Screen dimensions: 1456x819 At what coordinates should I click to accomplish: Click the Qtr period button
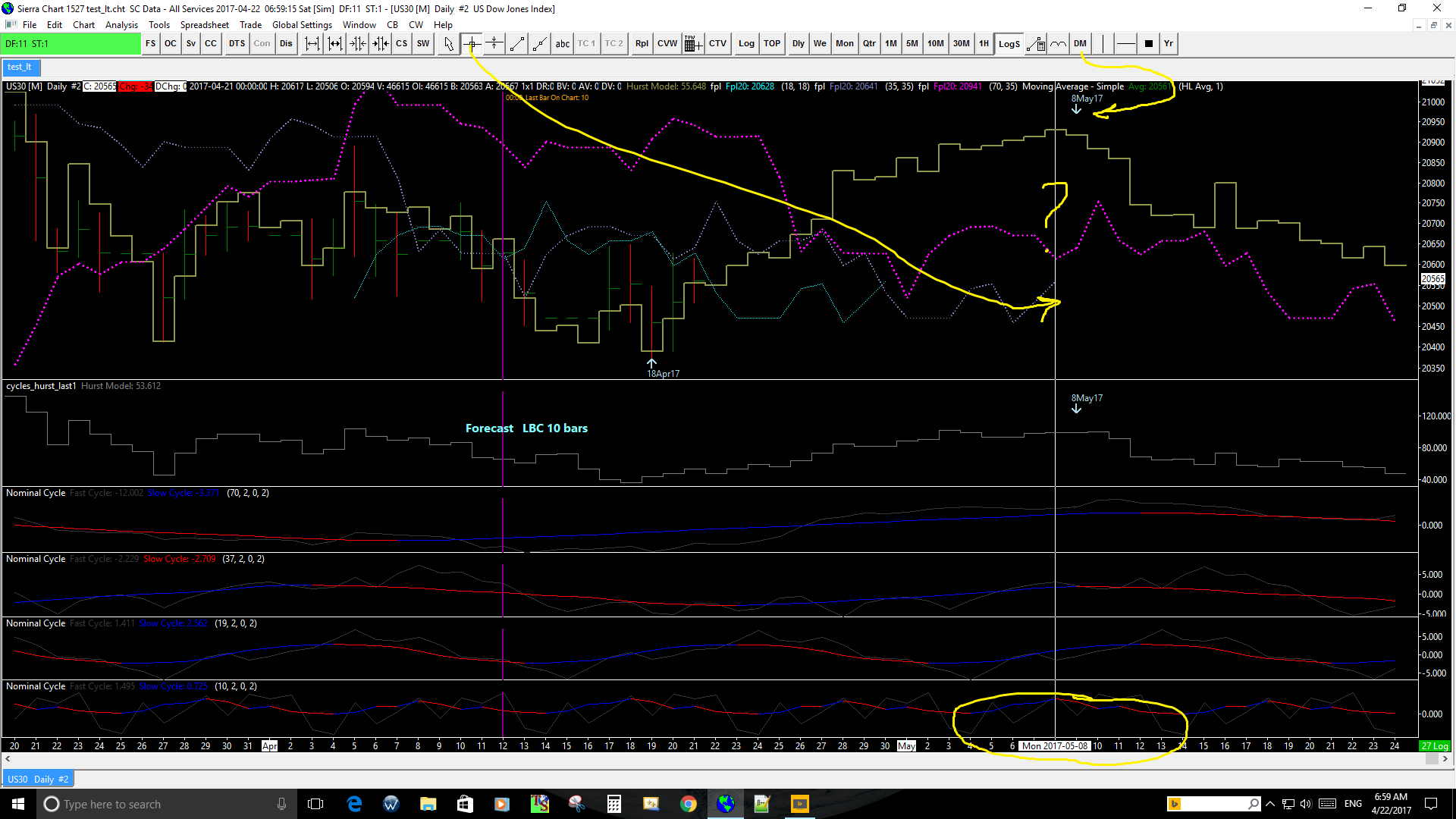point(869,44)
